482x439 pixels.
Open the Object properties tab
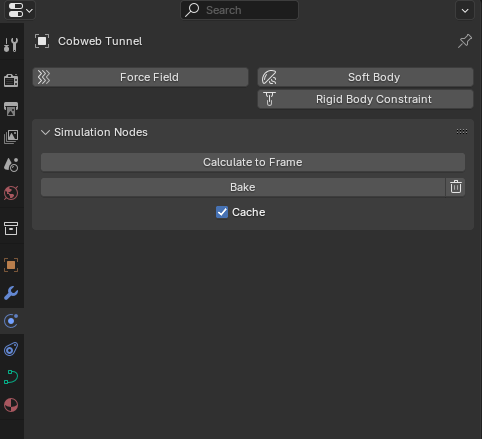click(x=11, y=265)
